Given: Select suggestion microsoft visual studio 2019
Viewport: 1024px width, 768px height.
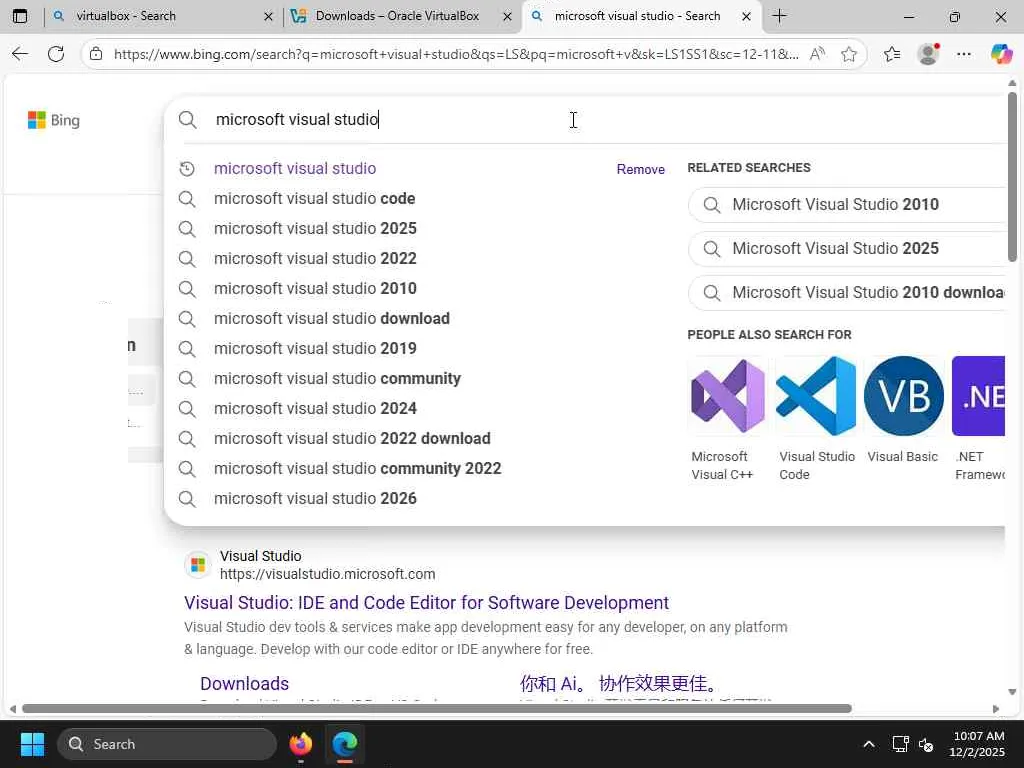Looking at the screenshot, I should (315, 349).
